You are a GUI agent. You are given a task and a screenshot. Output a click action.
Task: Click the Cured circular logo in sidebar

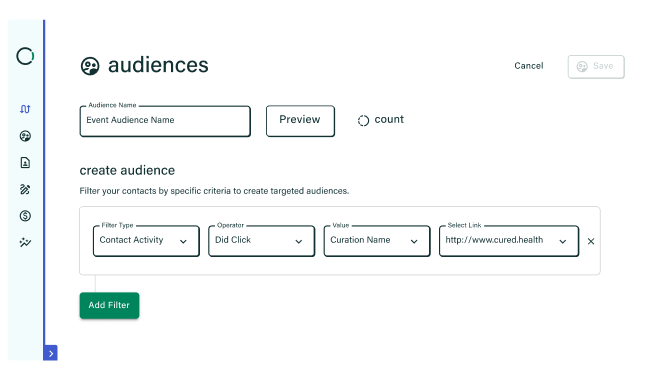click(x=25, y=56)
